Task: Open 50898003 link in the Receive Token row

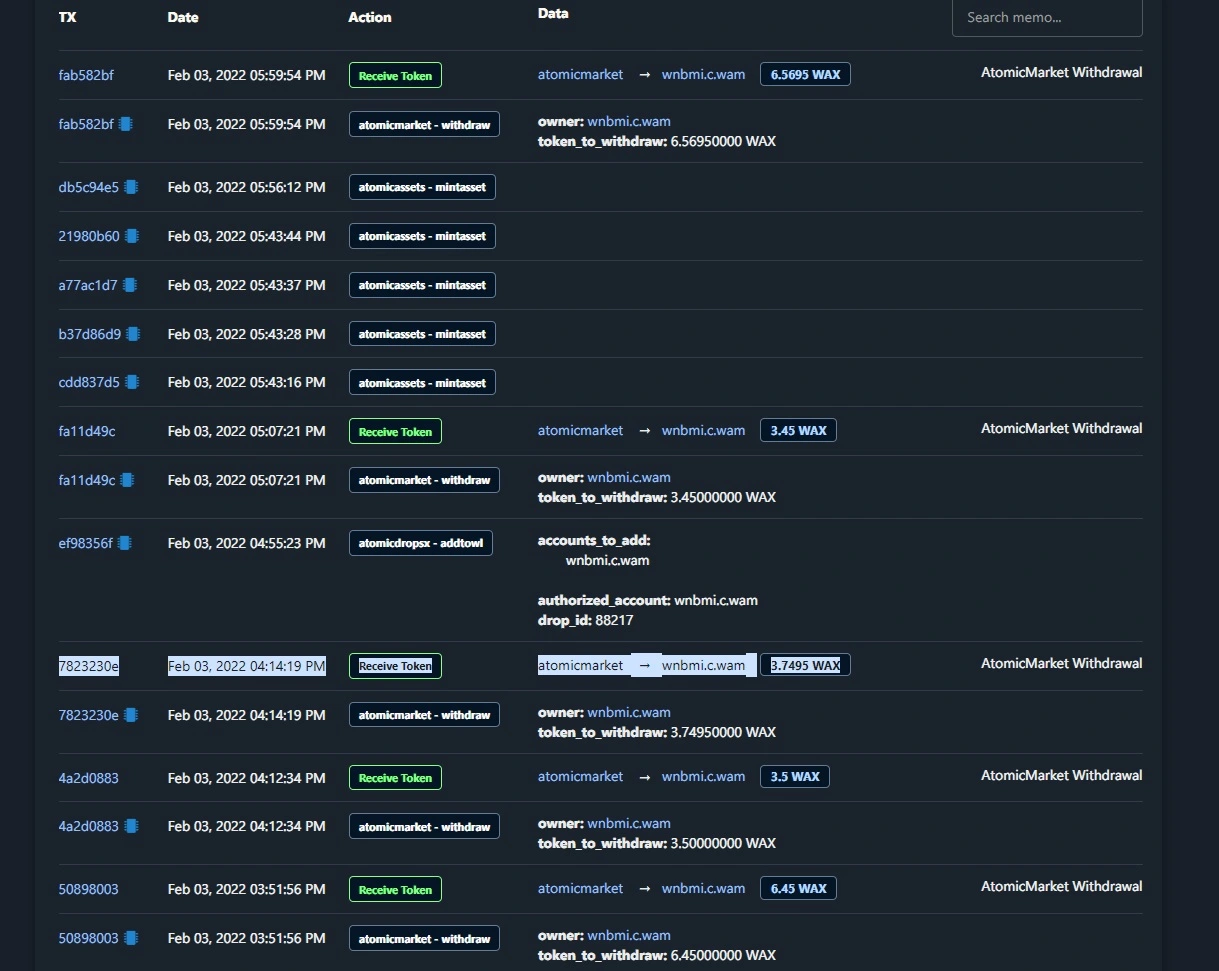Action: coord(88,889)
